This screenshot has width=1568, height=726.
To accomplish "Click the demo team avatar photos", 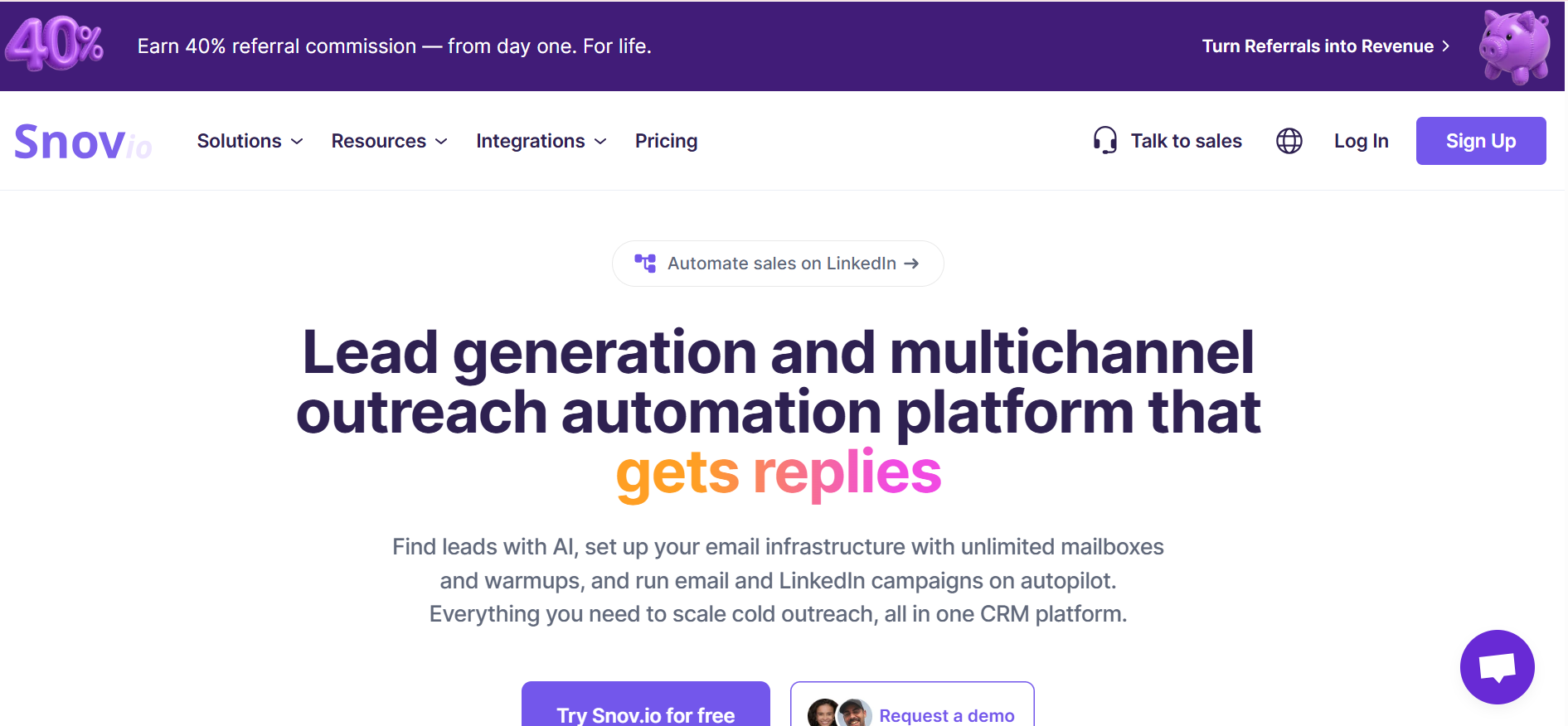I will (x=839, y=714).
